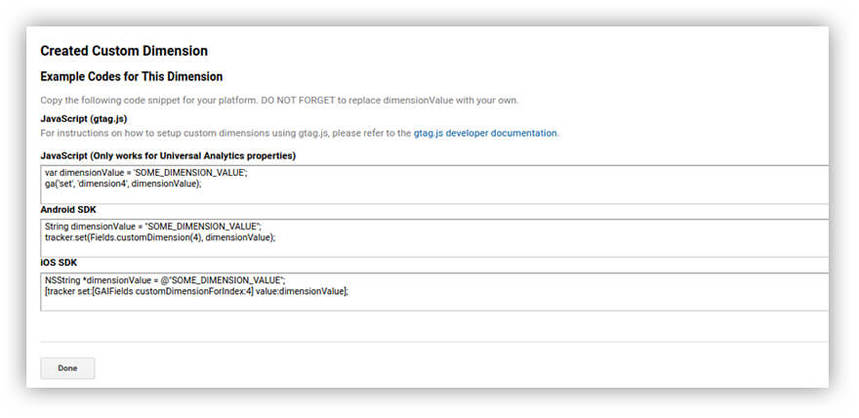
Task: Click the 'NSString *dimensionValue' iOS code line
Action: (165, 279)
